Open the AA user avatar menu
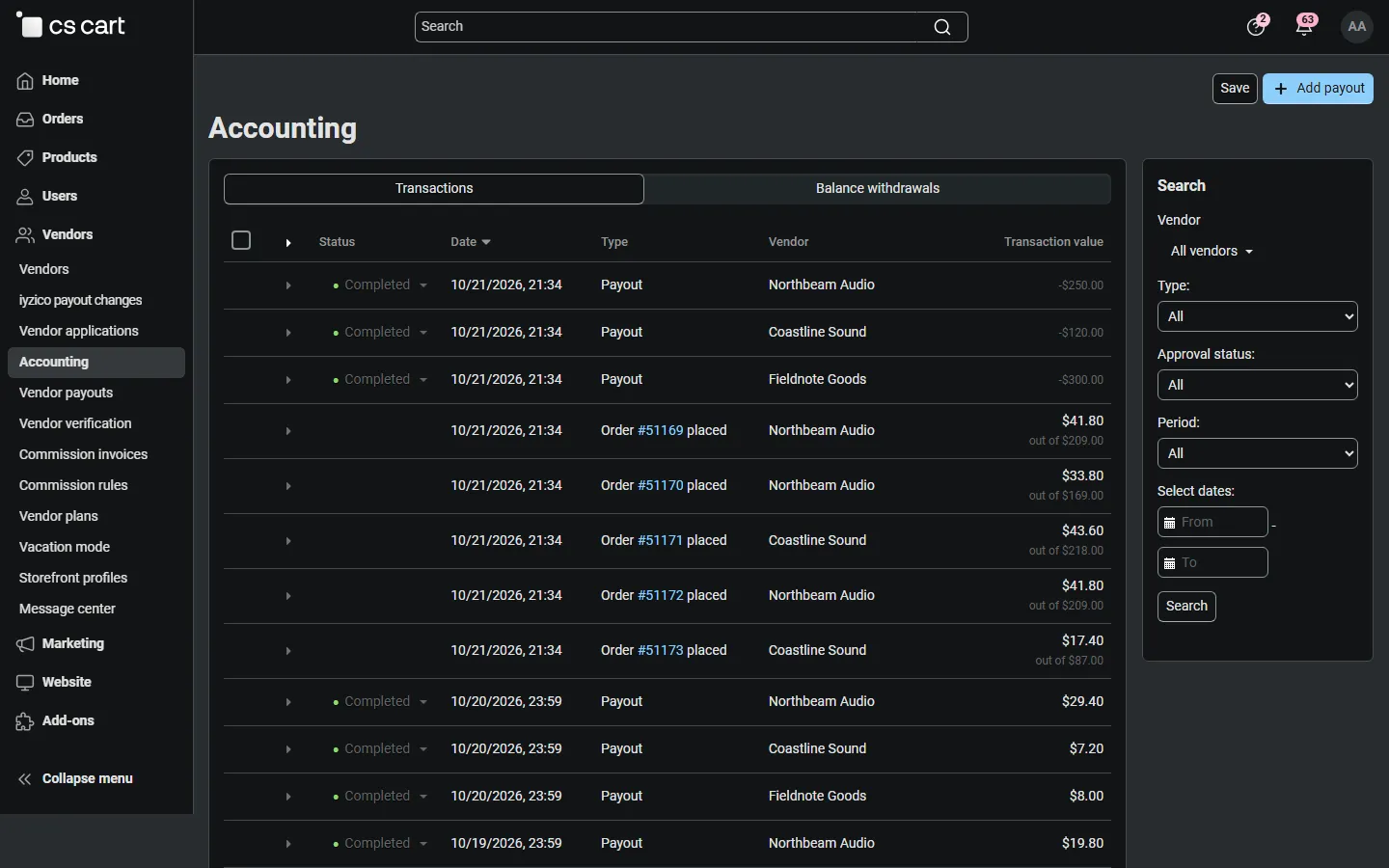 tap(1357, 27)
